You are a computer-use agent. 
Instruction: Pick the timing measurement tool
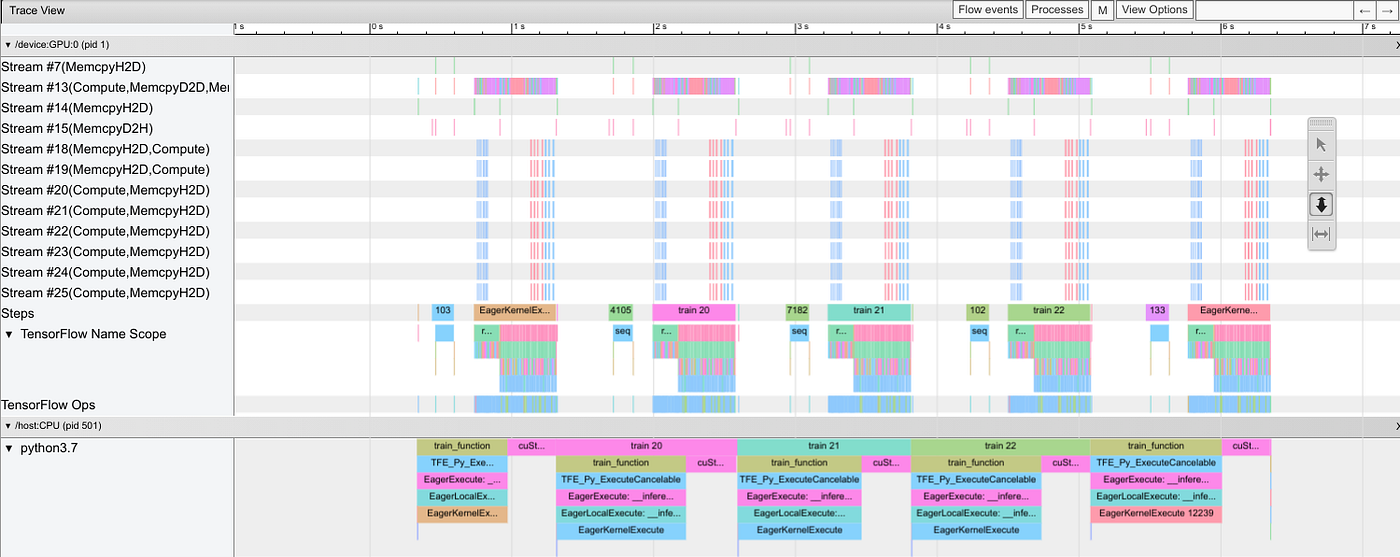(x=1321, y=234)
